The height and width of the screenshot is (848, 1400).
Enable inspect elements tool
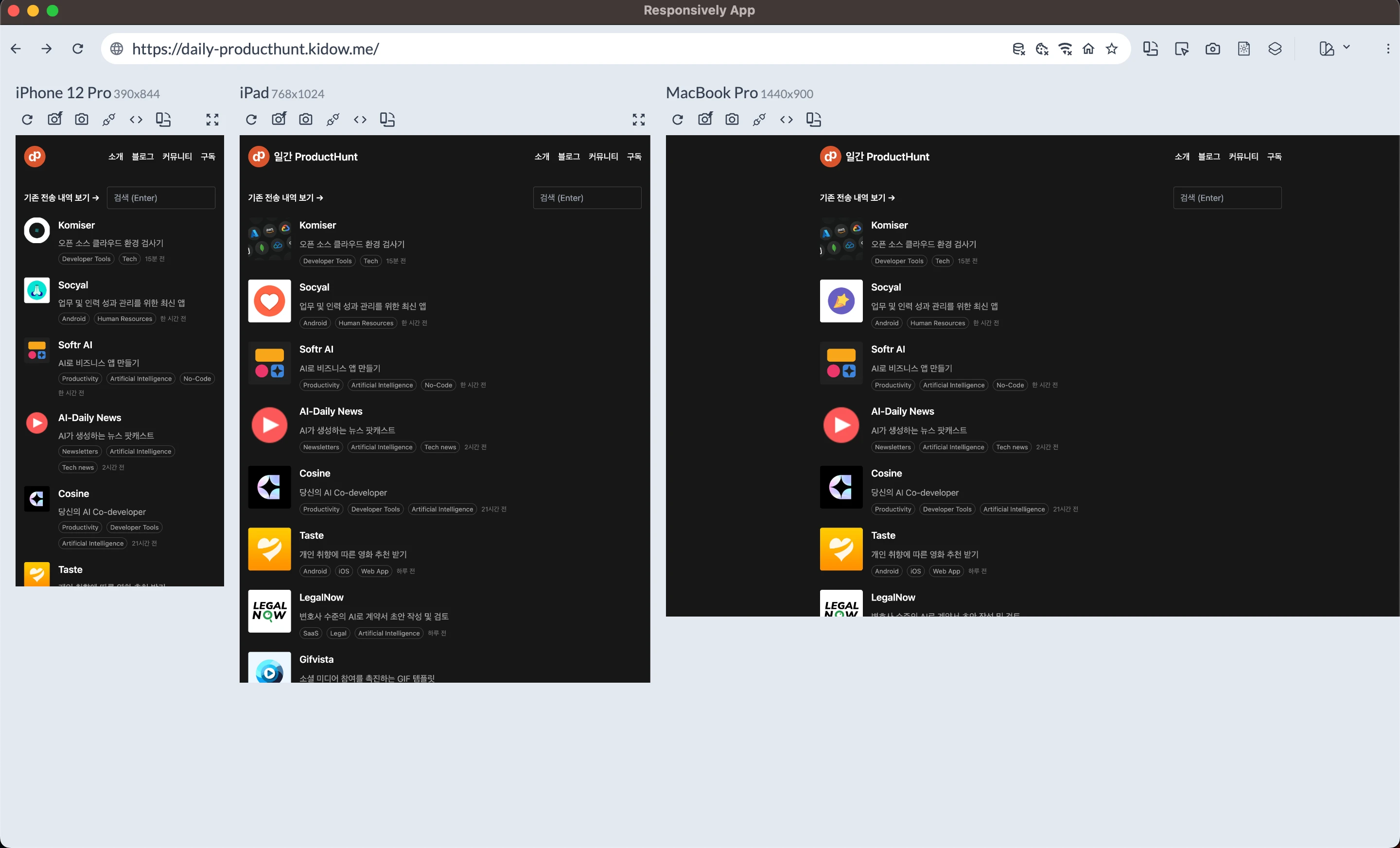(1182, 49)
